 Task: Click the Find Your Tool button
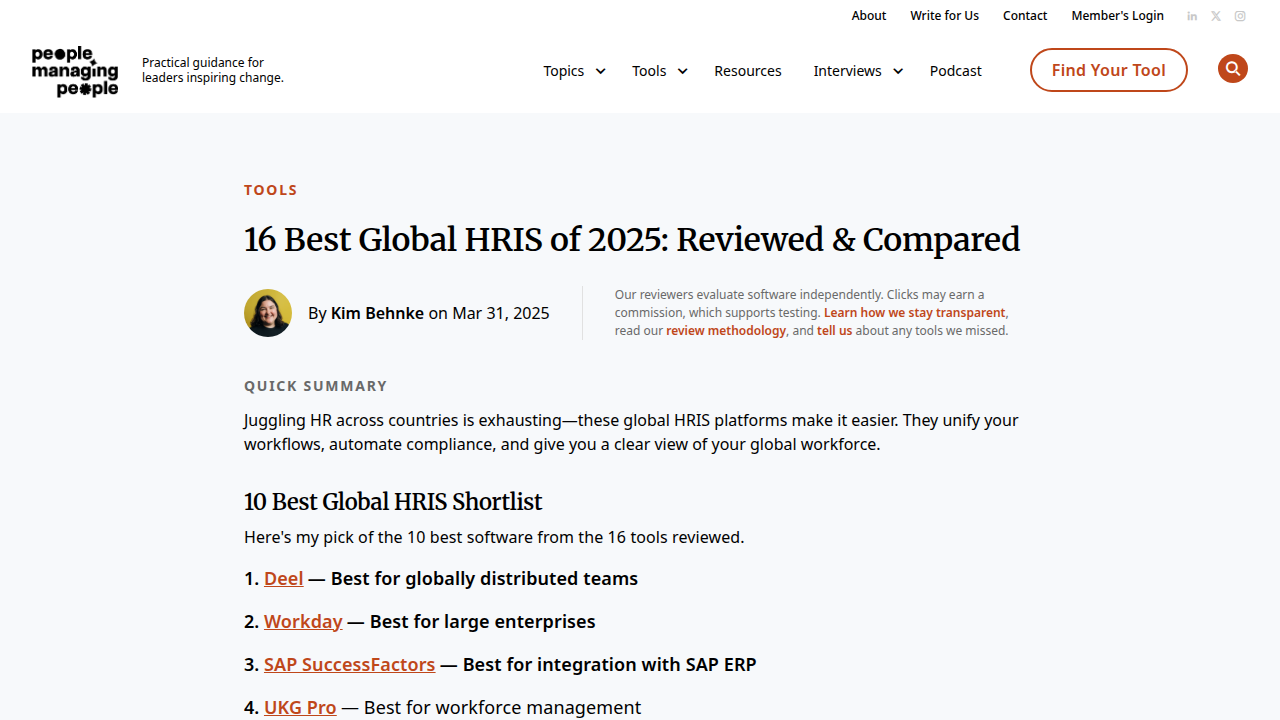pyautogui.click(x=1109, y=70)
